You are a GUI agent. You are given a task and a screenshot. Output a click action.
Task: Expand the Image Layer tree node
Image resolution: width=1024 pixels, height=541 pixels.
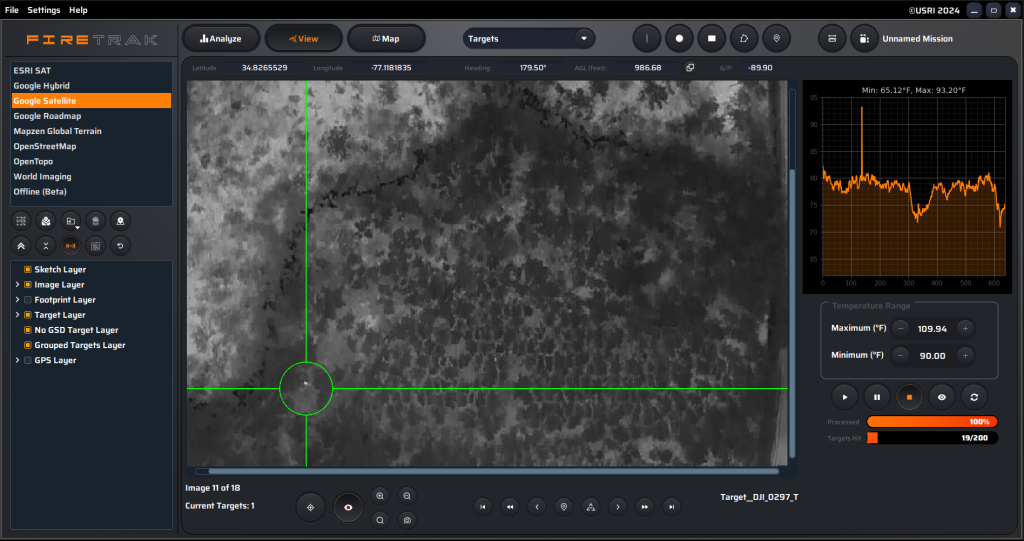click(x=16, y=285)
